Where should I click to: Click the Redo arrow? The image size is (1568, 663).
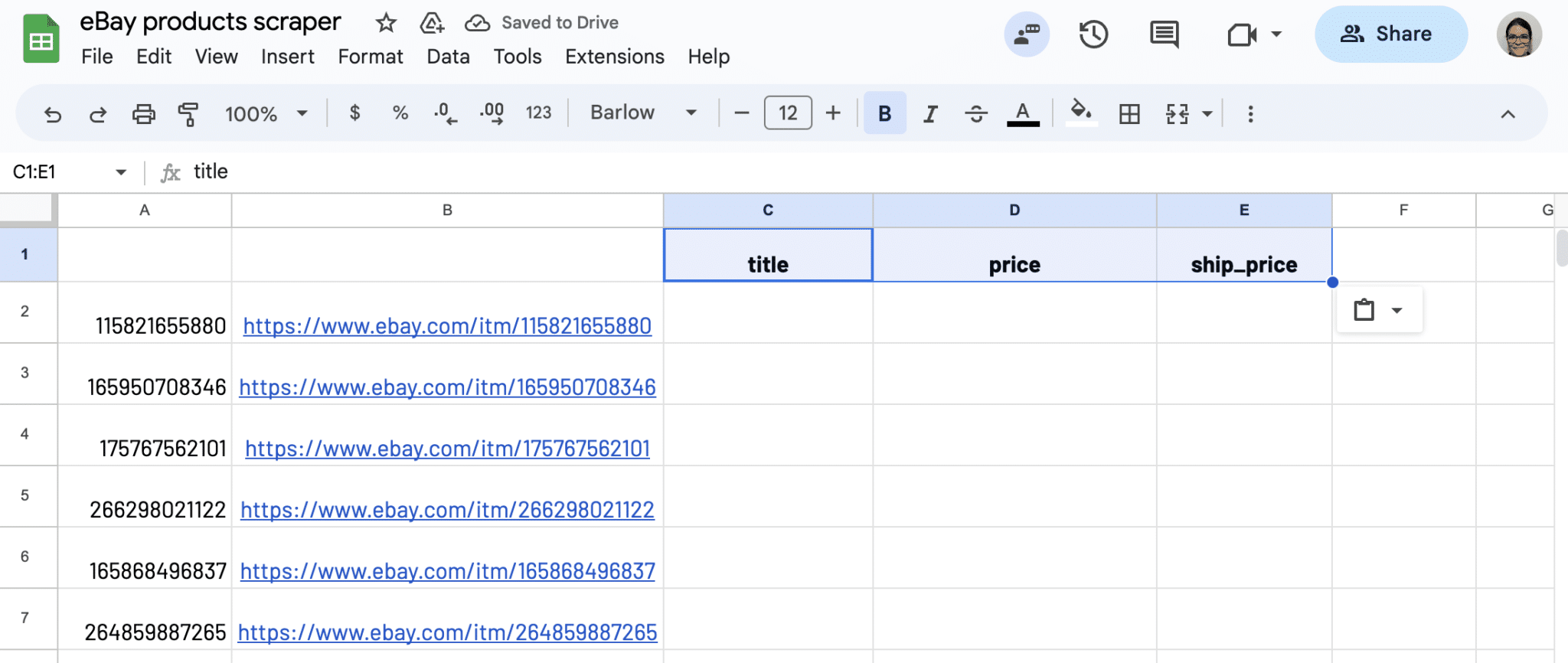tap(98, 114)
